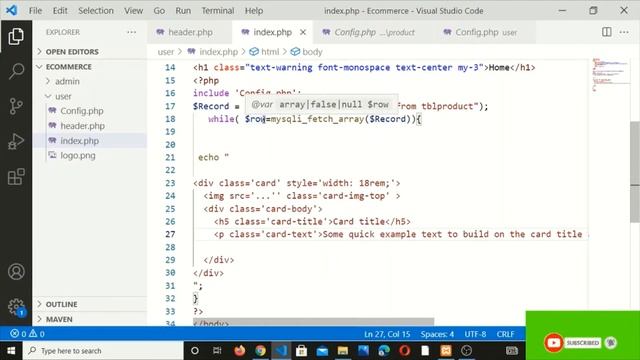
Task: Switch to Config.php user tab
Action: pos(486,32)
